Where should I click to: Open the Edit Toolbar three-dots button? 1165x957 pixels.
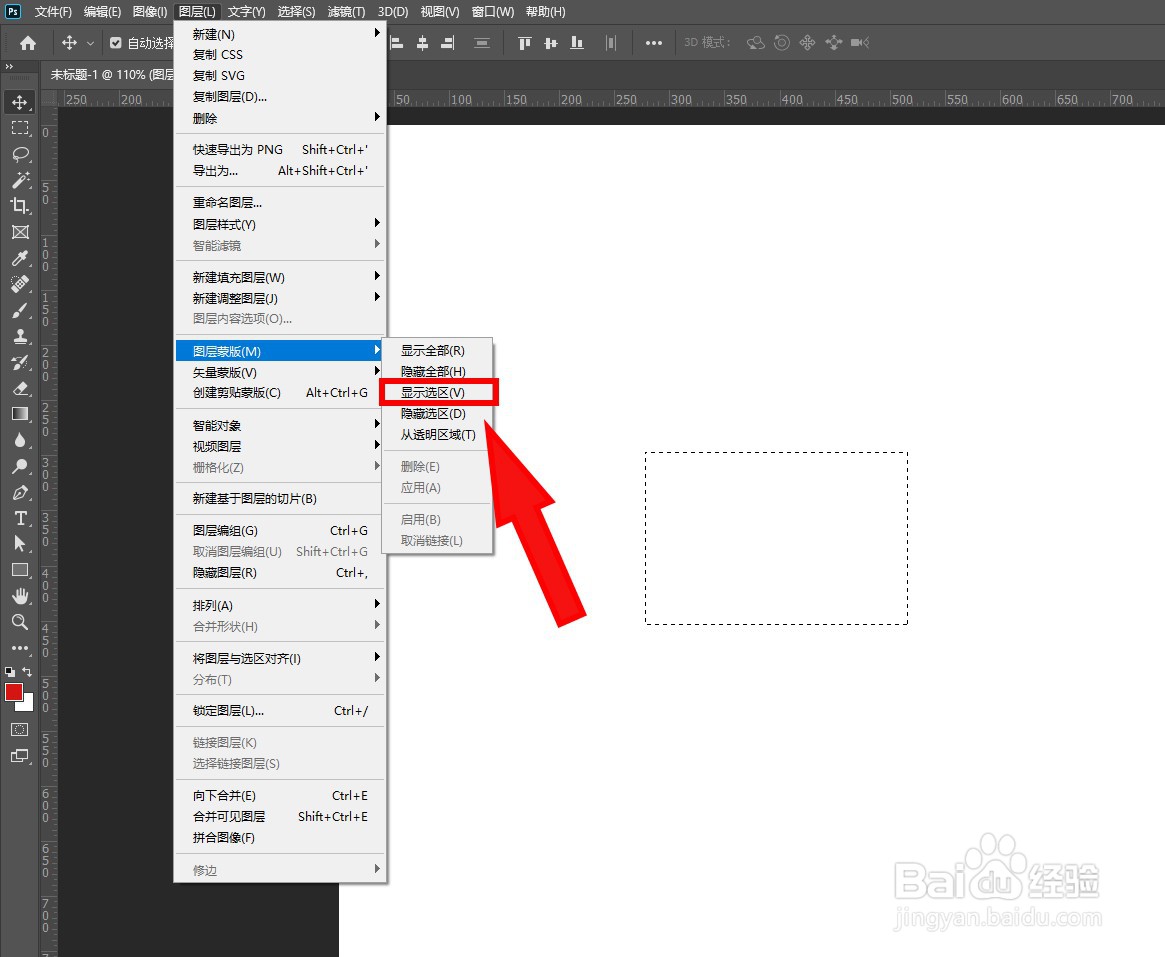point(20,648)
